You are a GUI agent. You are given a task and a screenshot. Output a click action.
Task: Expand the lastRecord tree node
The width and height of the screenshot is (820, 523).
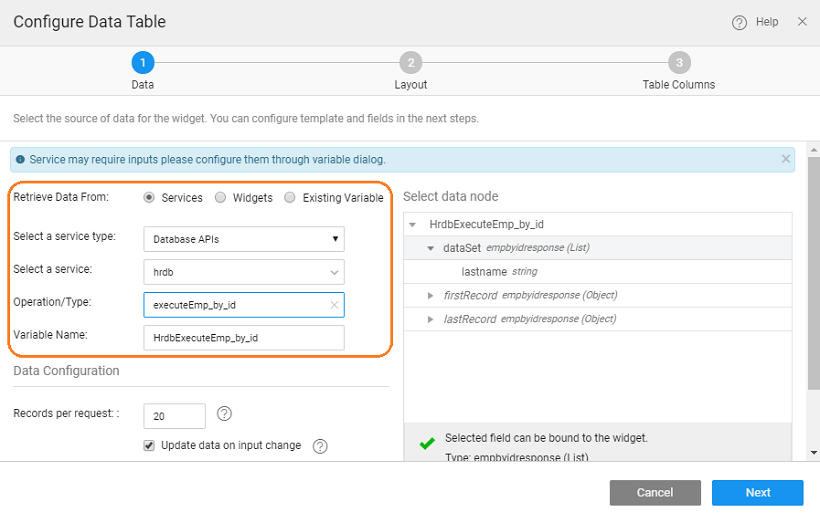[x=431, y=319]
